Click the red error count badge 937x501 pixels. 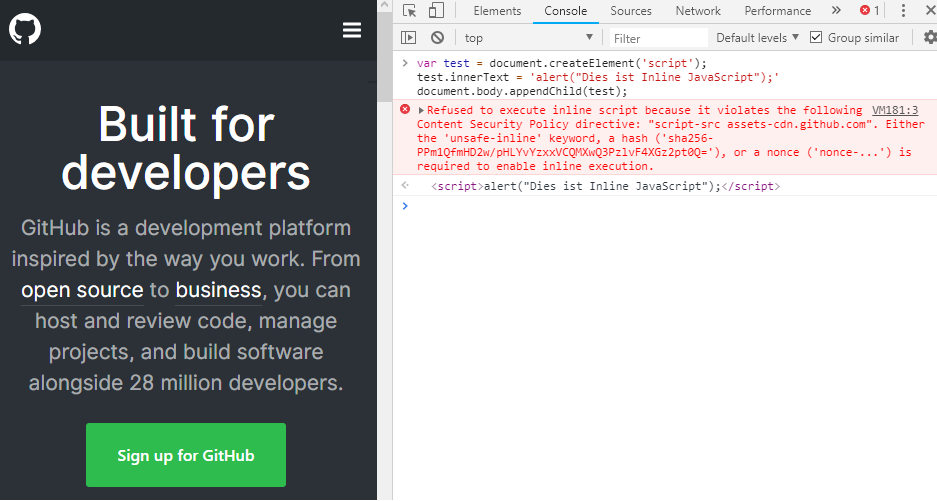[869, 11]
